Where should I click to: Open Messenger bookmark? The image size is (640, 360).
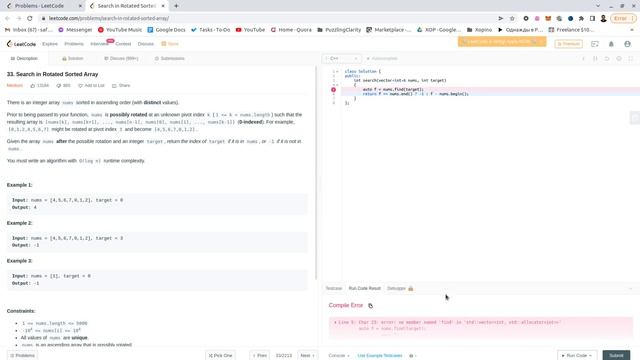click(x=75, y=30)
